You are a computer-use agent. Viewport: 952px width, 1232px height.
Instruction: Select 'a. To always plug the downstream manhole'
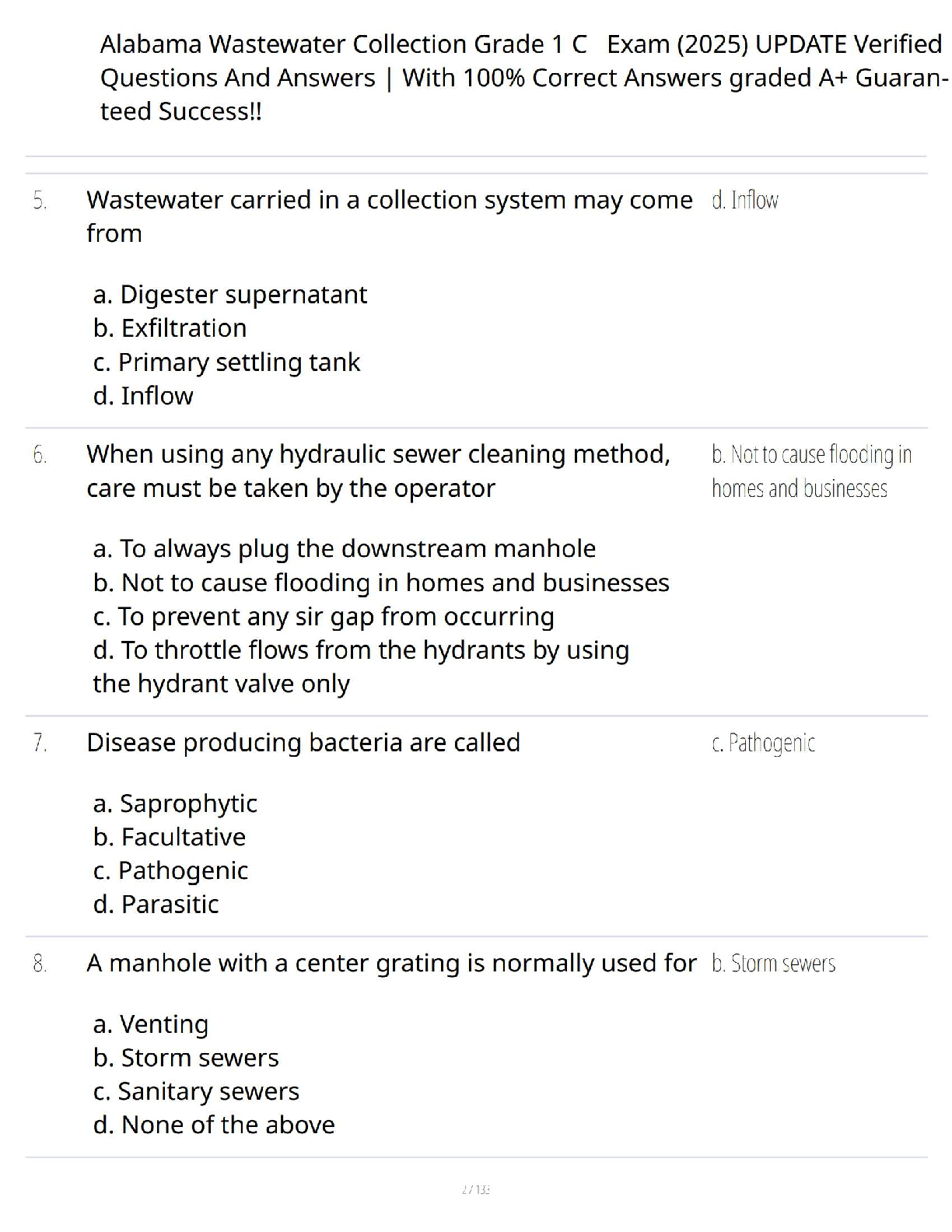[x=344, y=549]
